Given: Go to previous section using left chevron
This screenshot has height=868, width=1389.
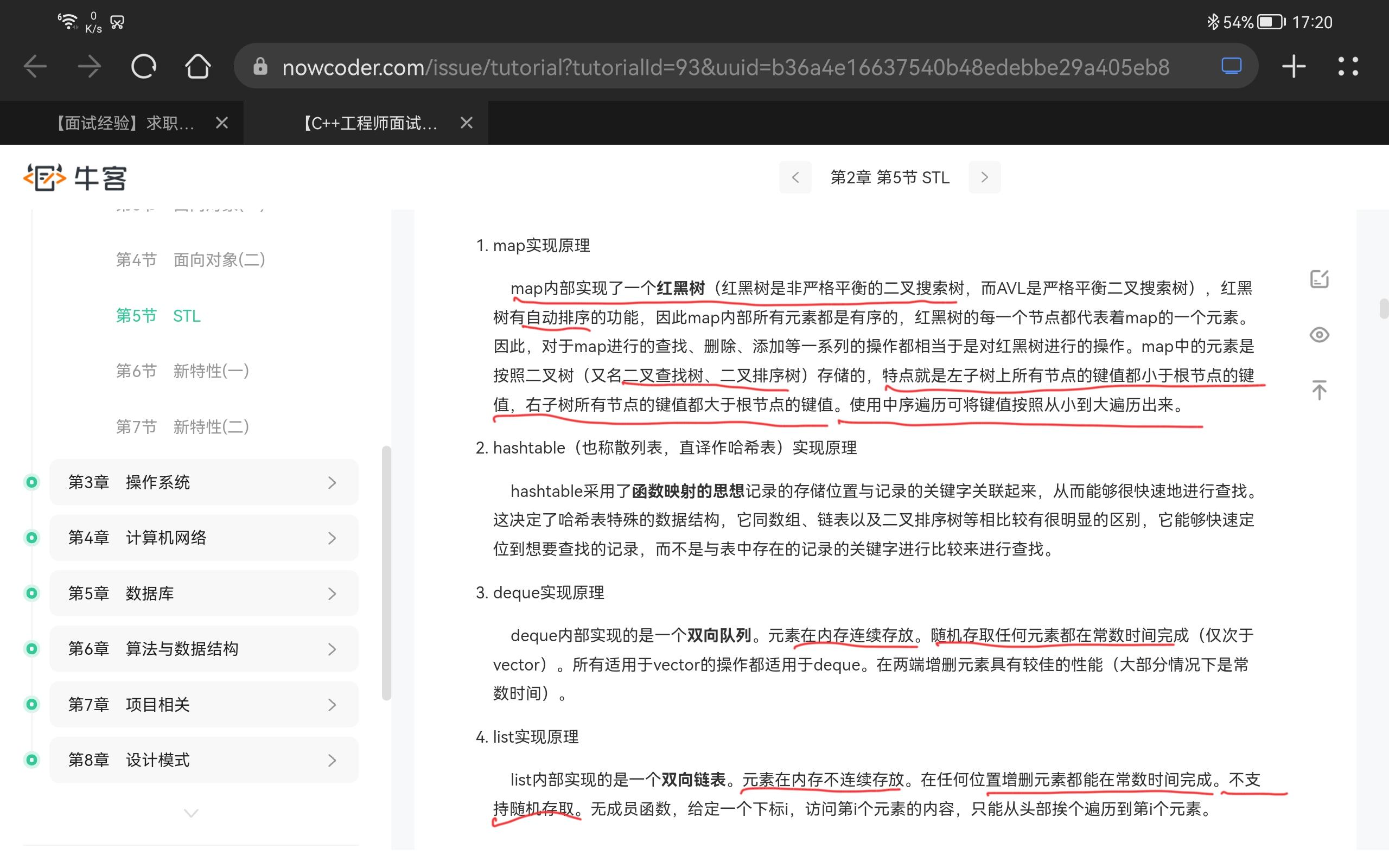Looking at the screenshot, I should click(795, 177).
